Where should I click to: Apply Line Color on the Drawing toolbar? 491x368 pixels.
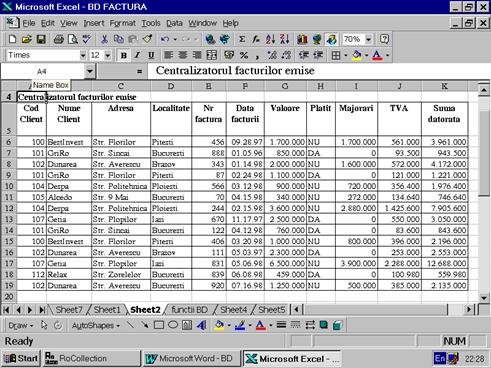click(240, 325)
